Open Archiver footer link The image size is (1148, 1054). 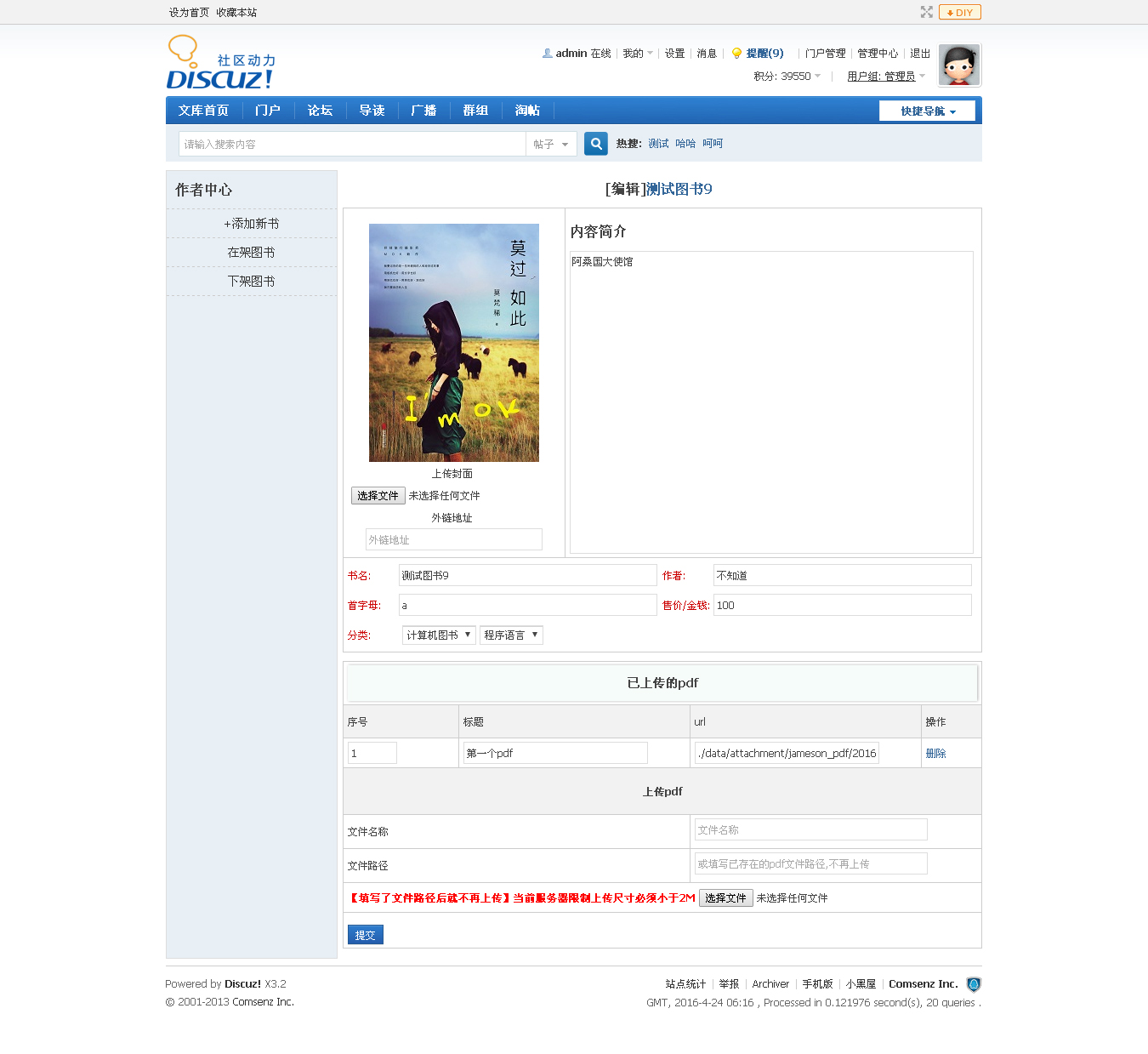[770, 983]
